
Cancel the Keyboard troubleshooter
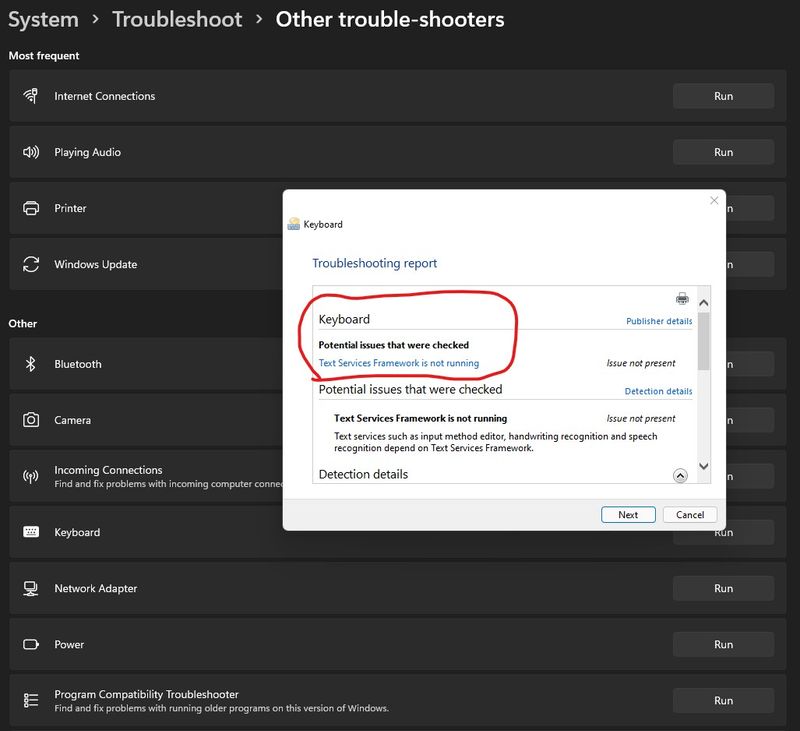[x=690, y=515]
